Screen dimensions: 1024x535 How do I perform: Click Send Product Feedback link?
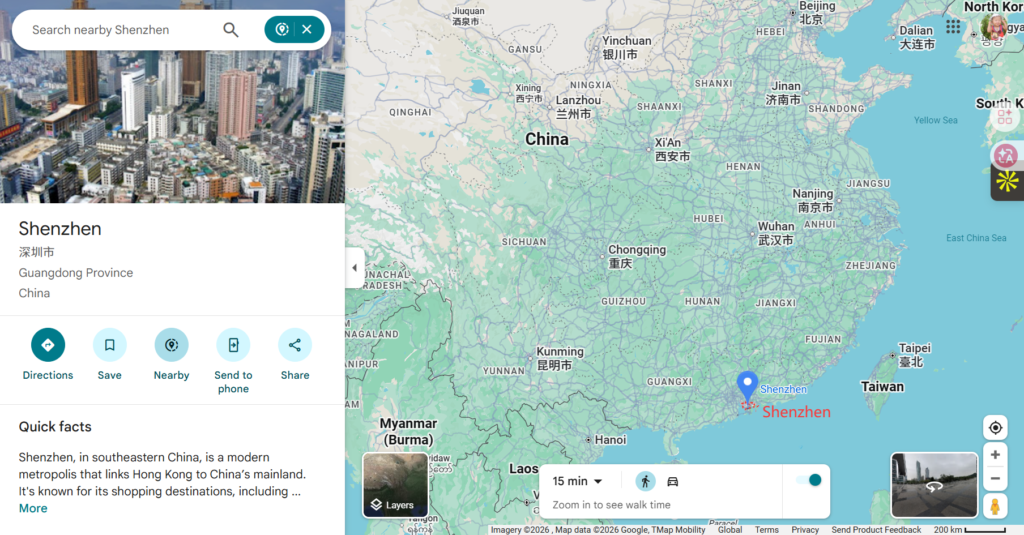[x=876, y=530]
